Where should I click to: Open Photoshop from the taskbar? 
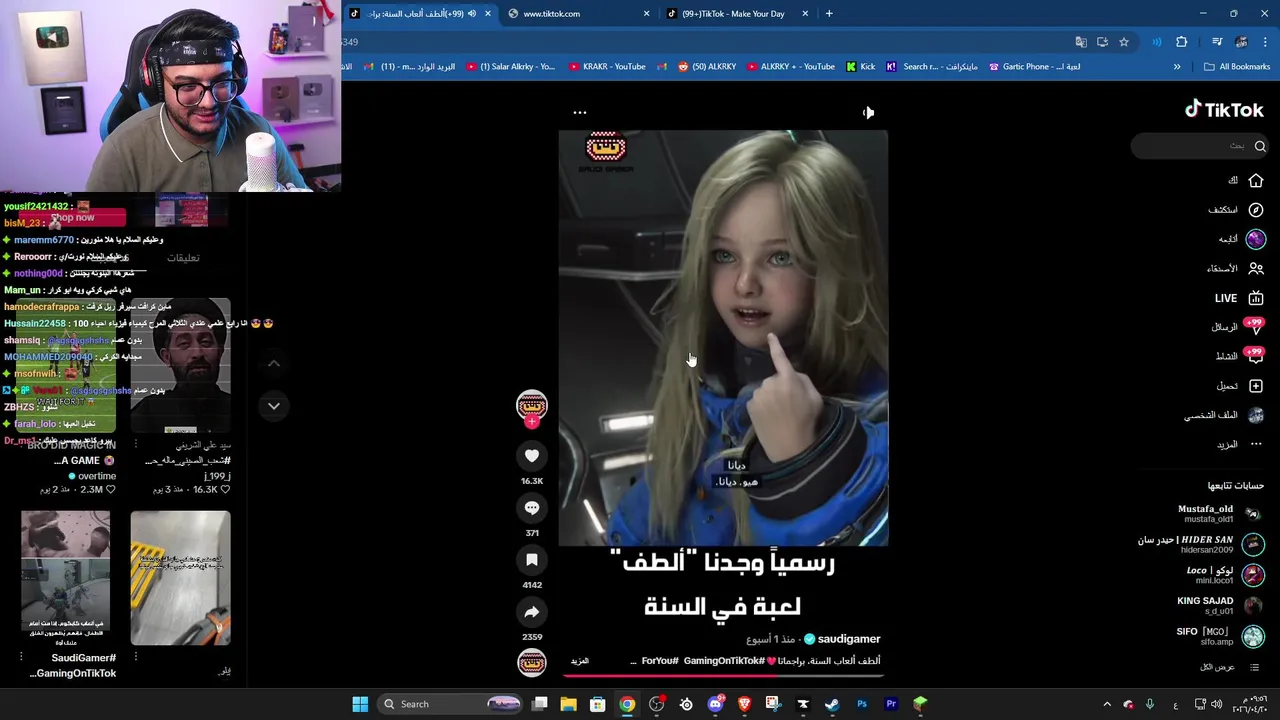(861, 704)
